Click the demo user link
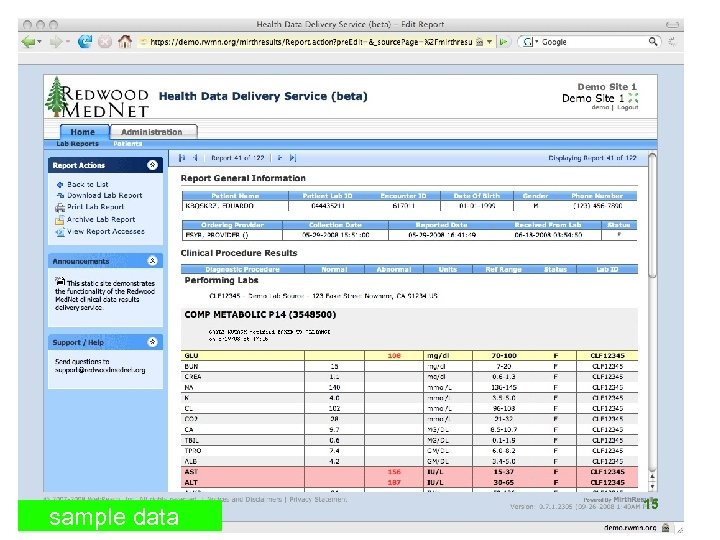Viewport: 720px width, 540px height. 600,107
